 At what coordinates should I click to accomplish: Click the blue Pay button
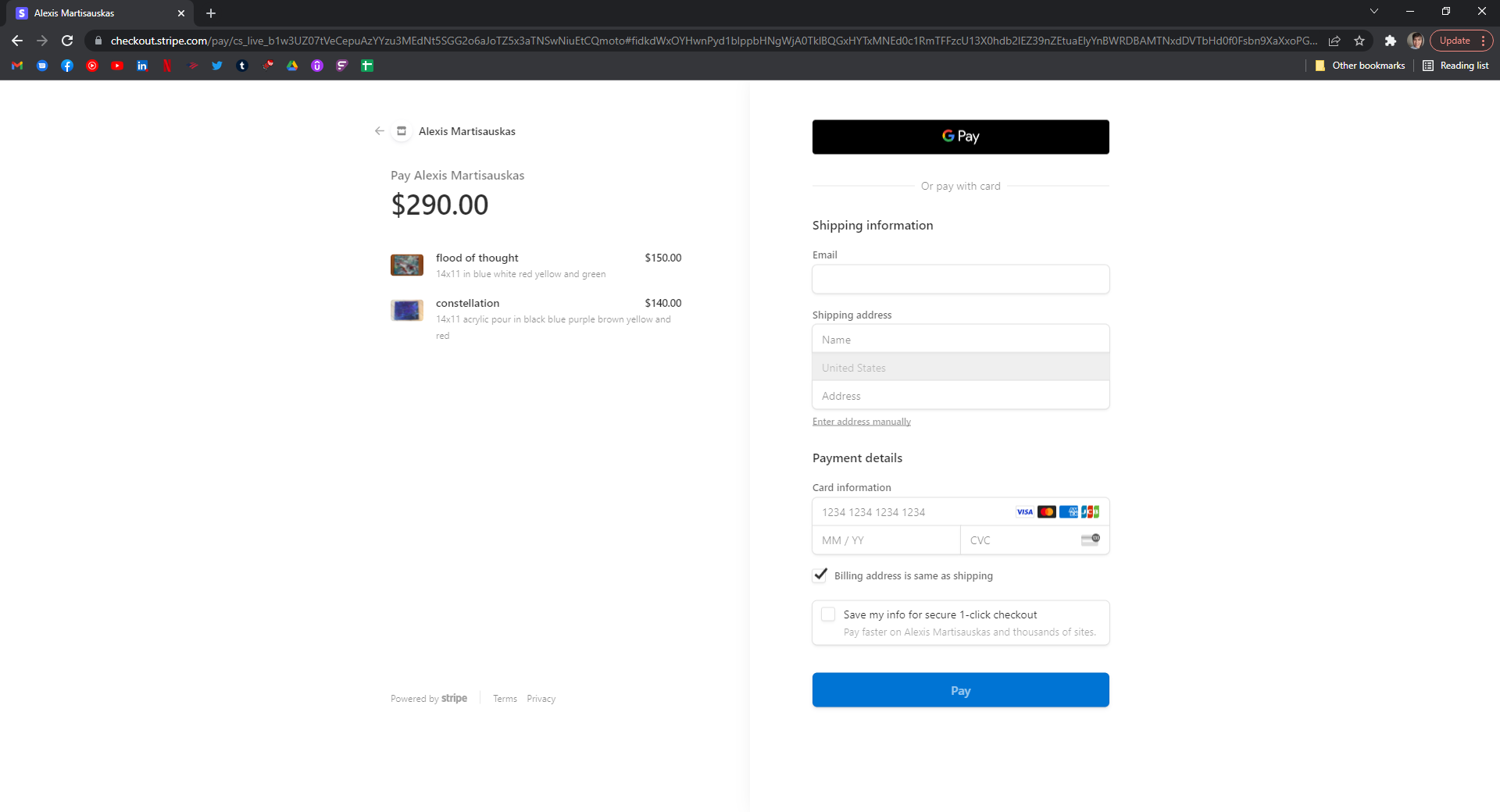coord(960,690)
